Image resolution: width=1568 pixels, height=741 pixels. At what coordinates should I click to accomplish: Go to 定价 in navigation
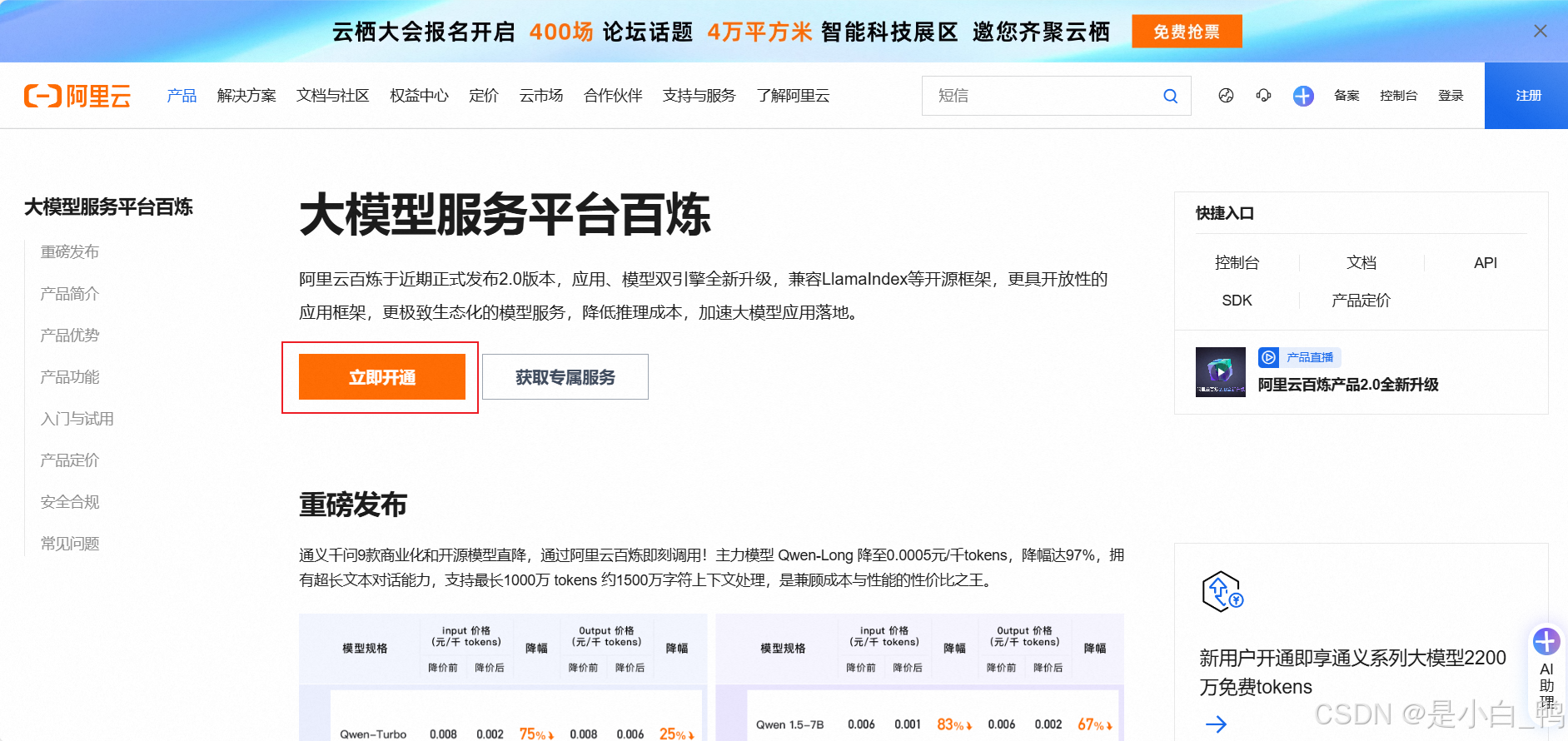pos(484,96)
